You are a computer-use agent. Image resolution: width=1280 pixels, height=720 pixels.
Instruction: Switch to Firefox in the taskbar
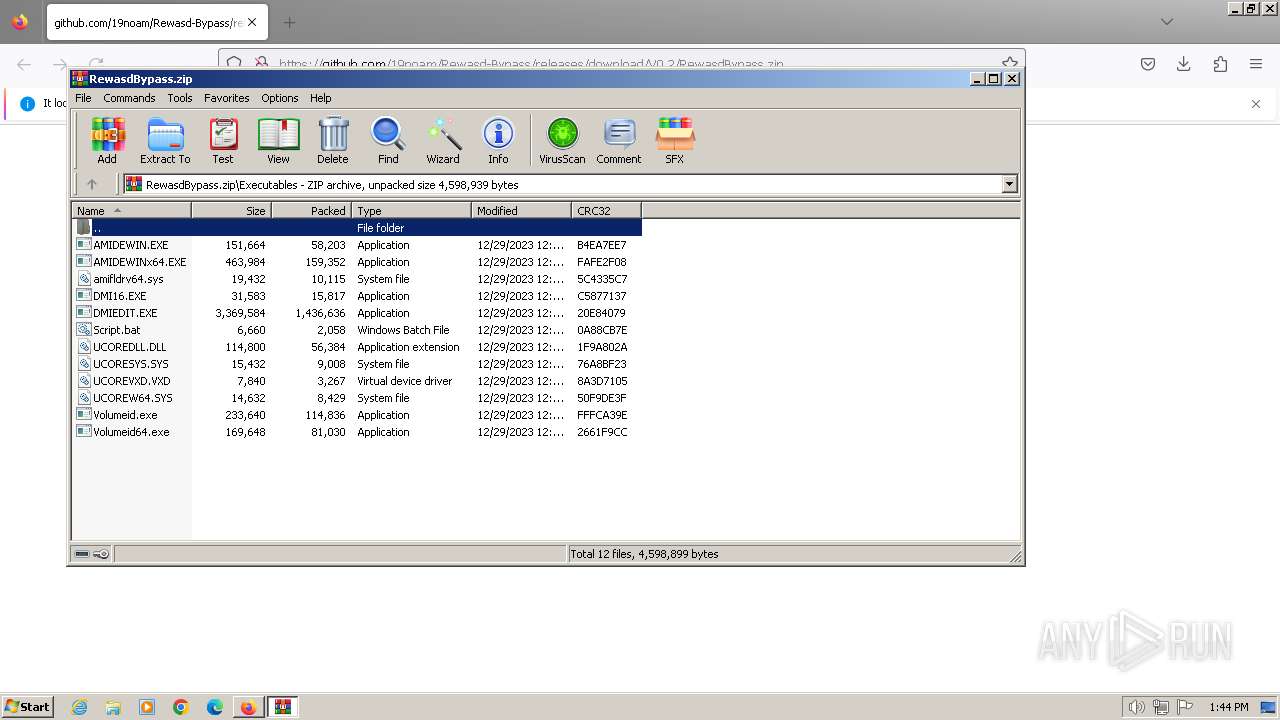pos(248,707)
